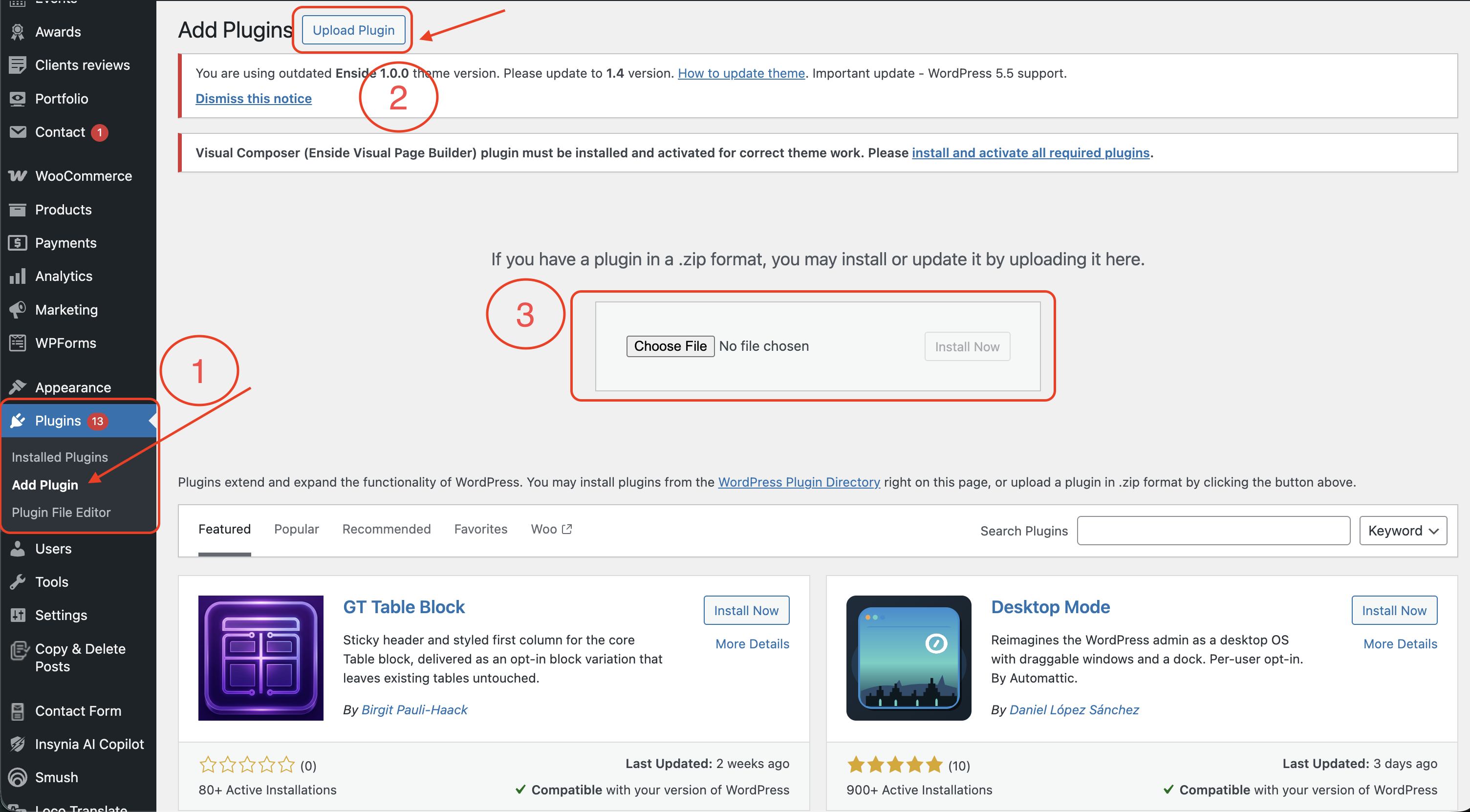Click the GT Table Block plugin thumbnail
Viewport: 1470px width, 812px height.
(261, 658)
